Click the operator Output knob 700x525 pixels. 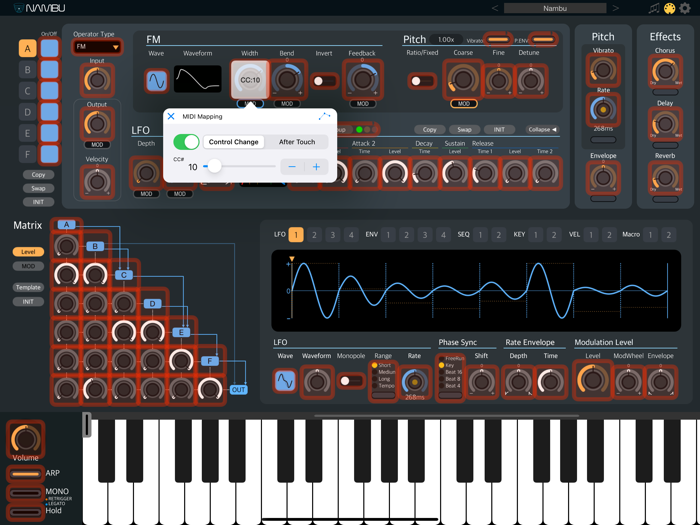pos(97,123)
